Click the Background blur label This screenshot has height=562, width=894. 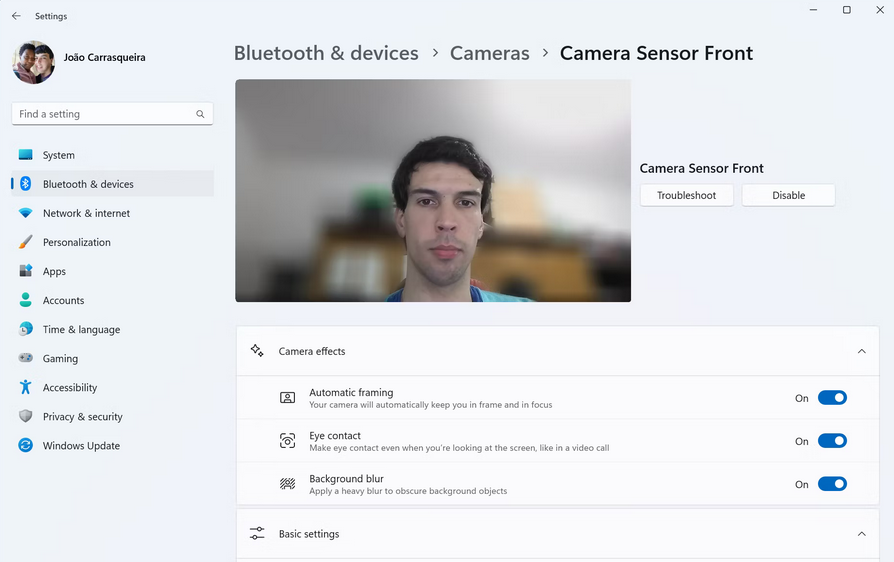pos(346,479)
